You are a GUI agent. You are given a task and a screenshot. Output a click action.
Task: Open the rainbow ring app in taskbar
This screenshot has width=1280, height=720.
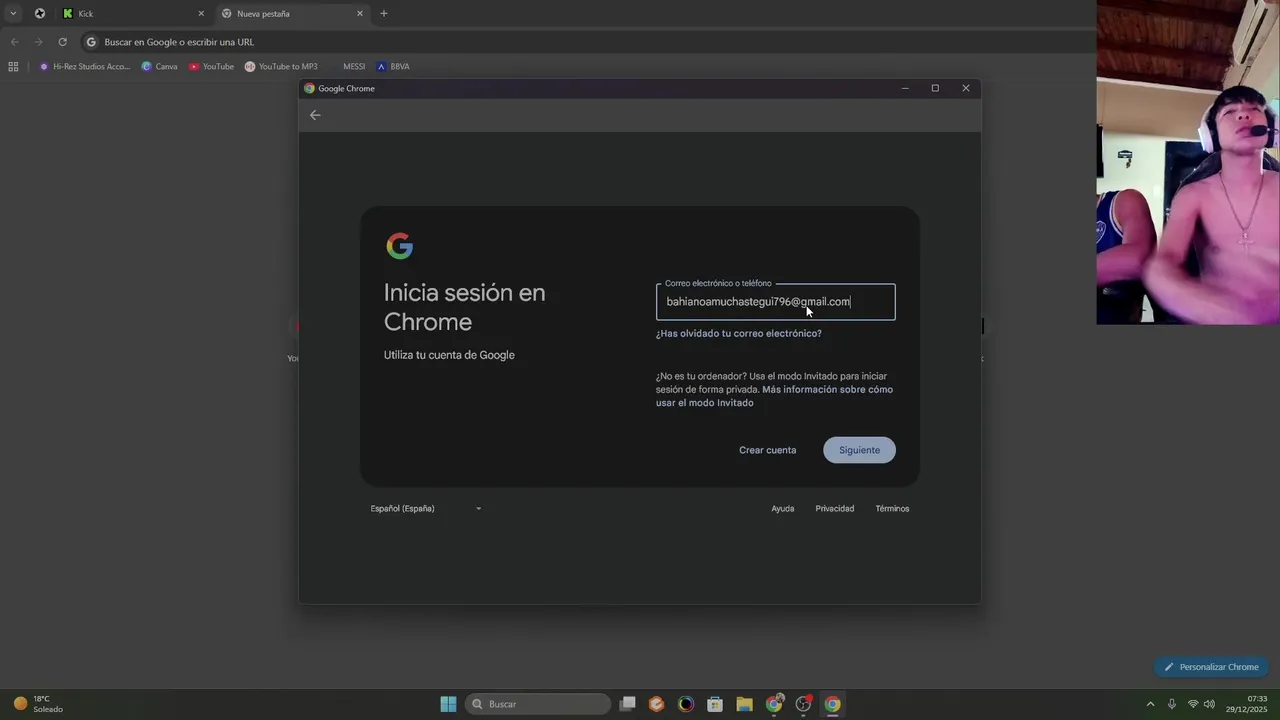tap(686, 704)
